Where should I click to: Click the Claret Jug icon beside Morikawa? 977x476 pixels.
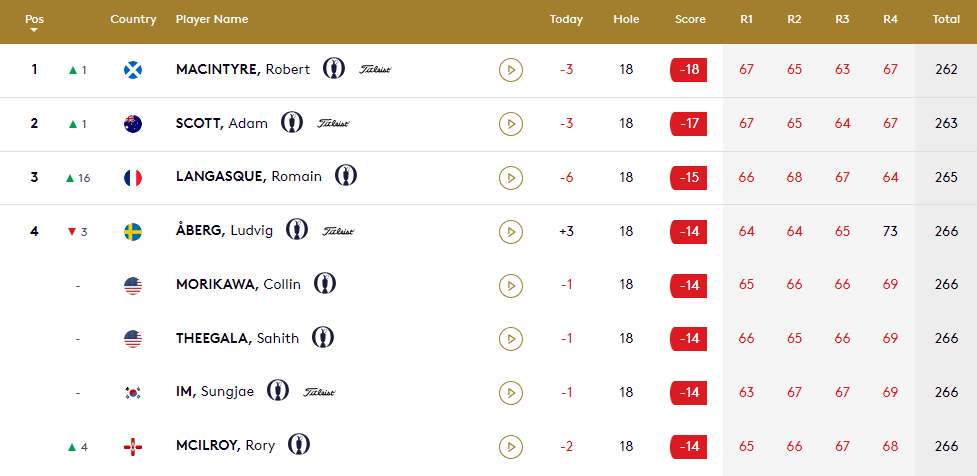[325, 283]
